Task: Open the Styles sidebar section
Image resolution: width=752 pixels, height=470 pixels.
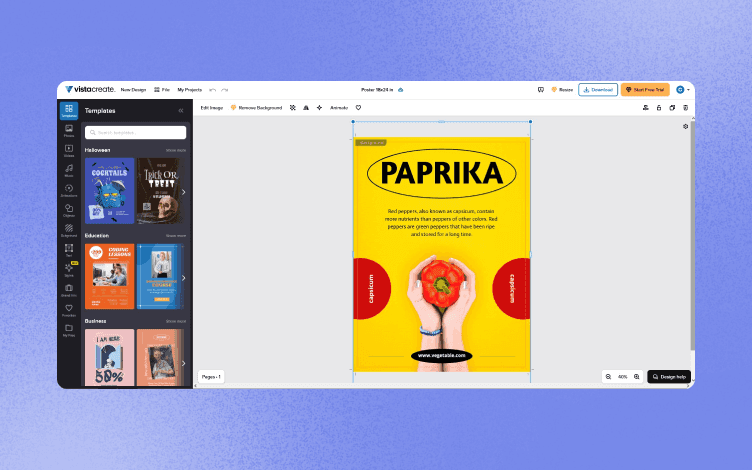Action: 69,270
